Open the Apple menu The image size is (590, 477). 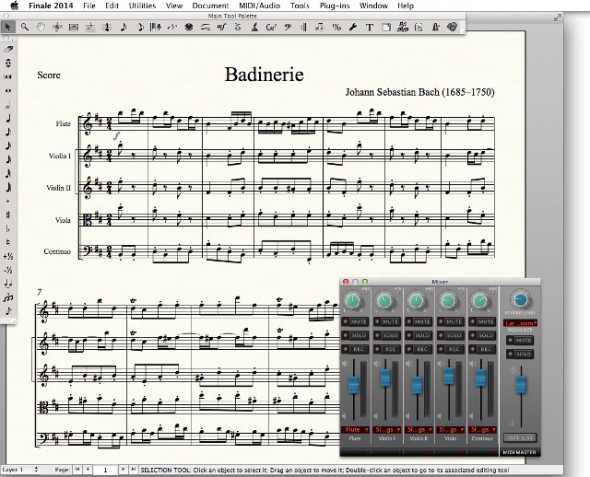[x=14, y=6]
